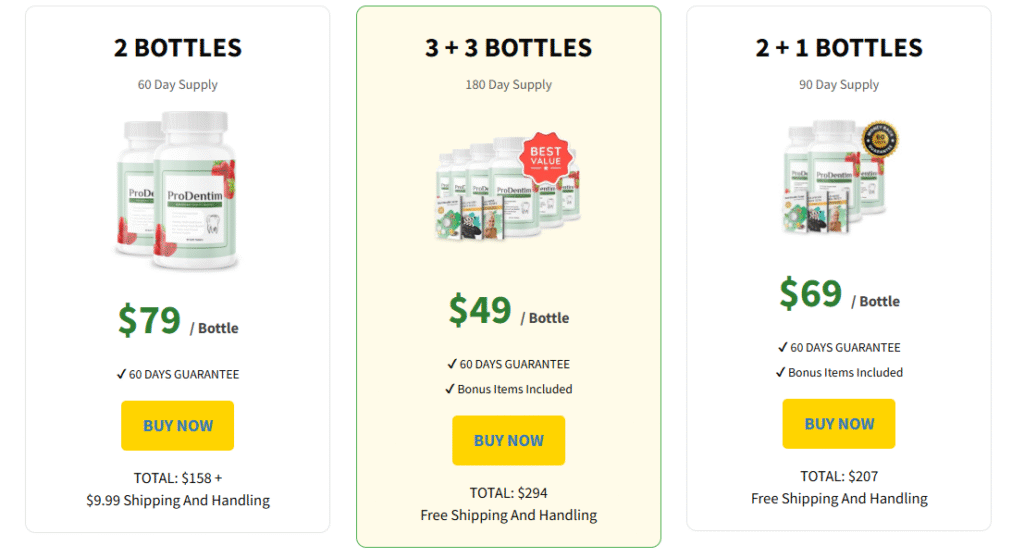Click the Best Value red badge
The width and height of the screenshot is (1024, 558).
(x=547, y=157)
